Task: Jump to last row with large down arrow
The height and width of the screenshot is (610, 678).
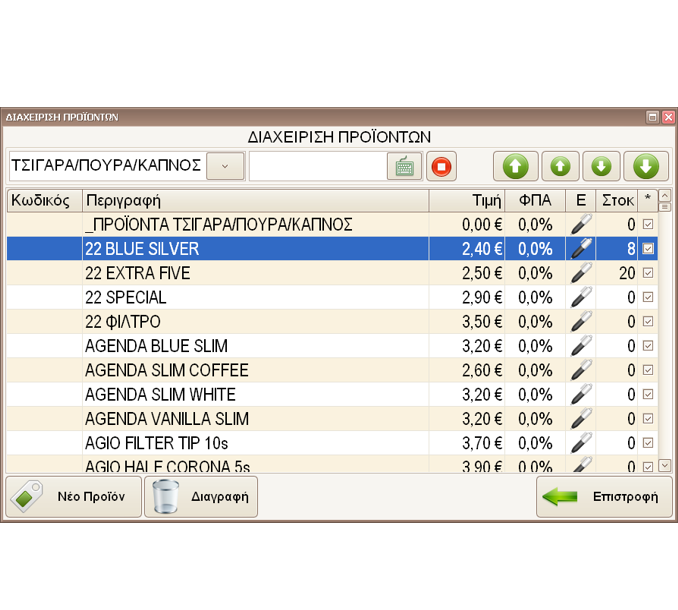Action: pyautogui.click(x=646, y=166)
